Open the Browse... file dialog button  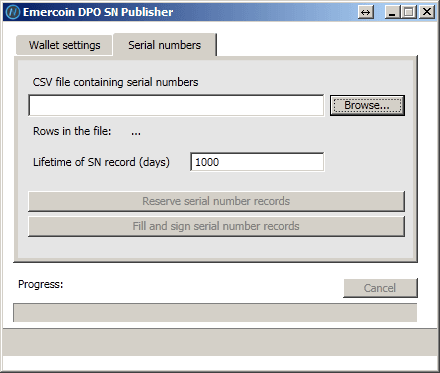coord(367,105)
